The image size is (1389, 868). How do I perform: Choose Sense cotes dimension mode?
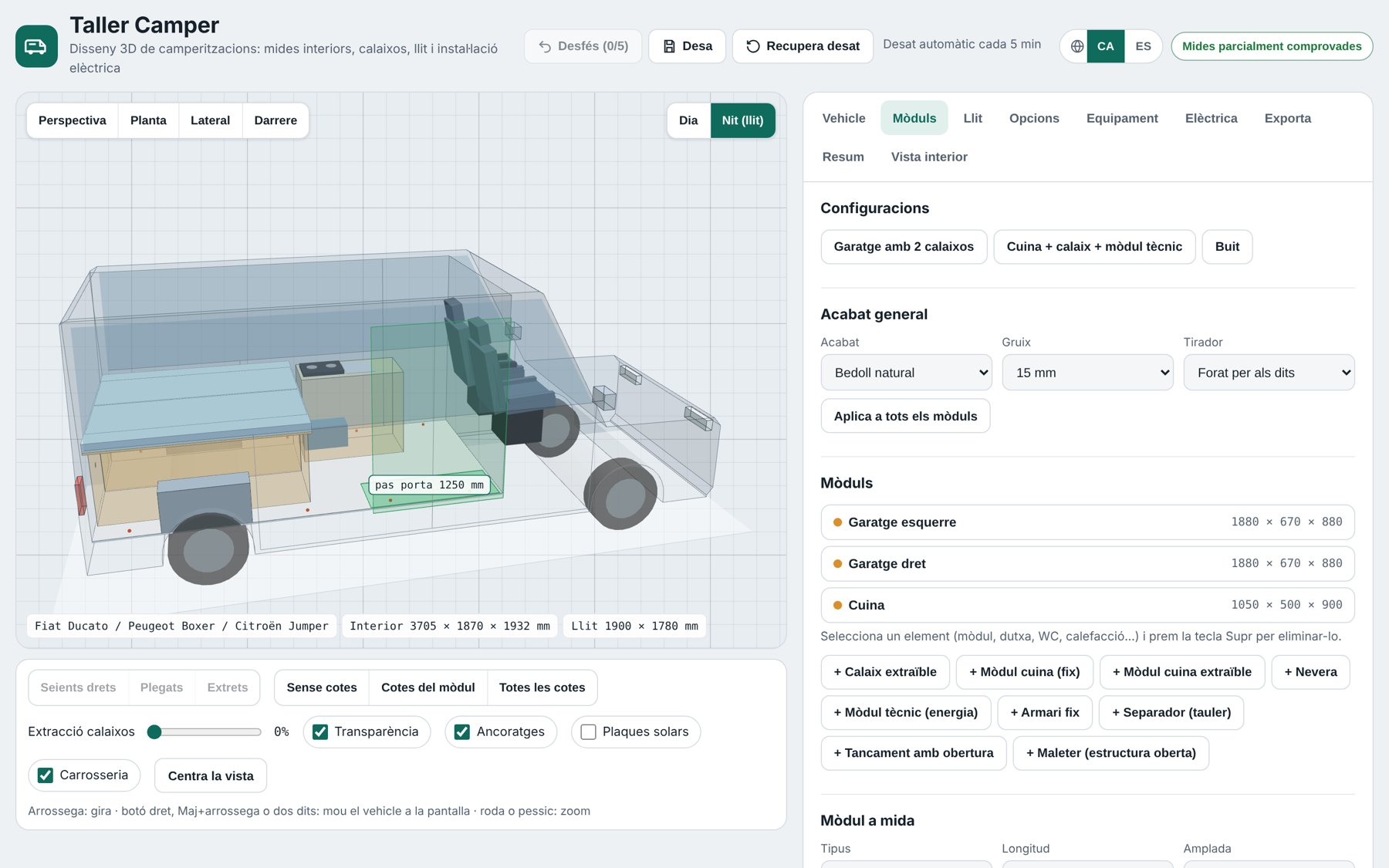coord(322,687)
